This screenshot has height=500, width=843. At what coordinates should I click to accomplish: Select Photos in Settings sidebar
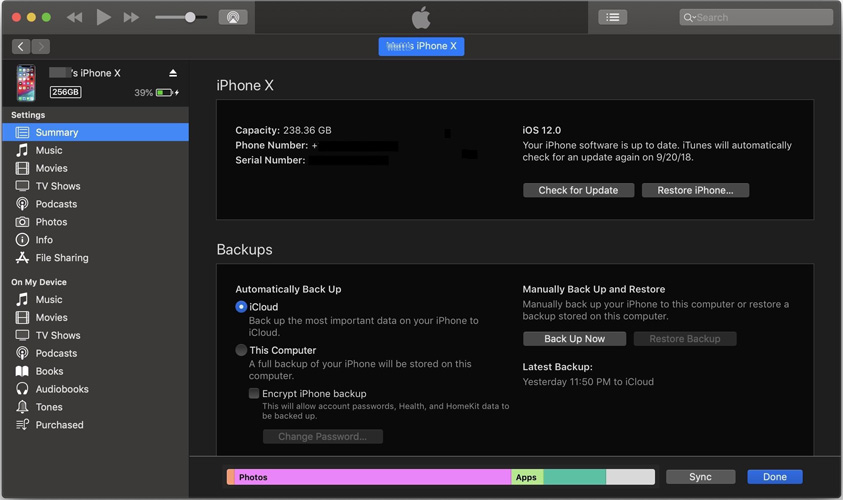(x=51, y=222)
